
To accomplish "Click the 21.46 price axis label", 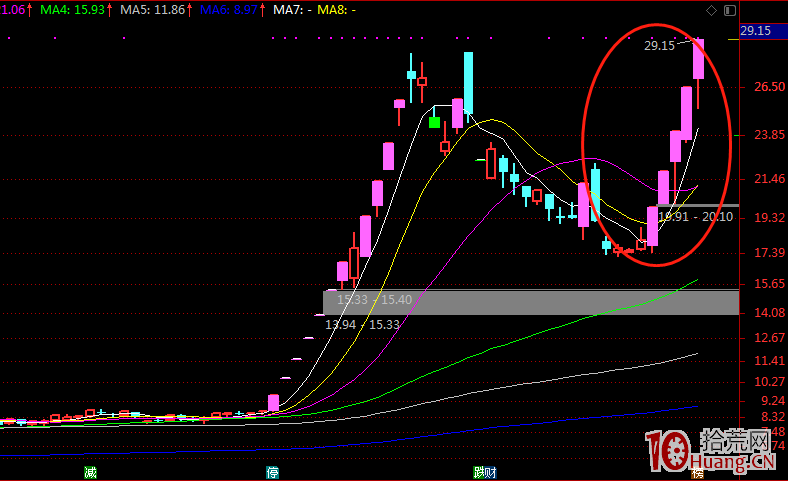I will pyautogui.click(x=769, y=179).
